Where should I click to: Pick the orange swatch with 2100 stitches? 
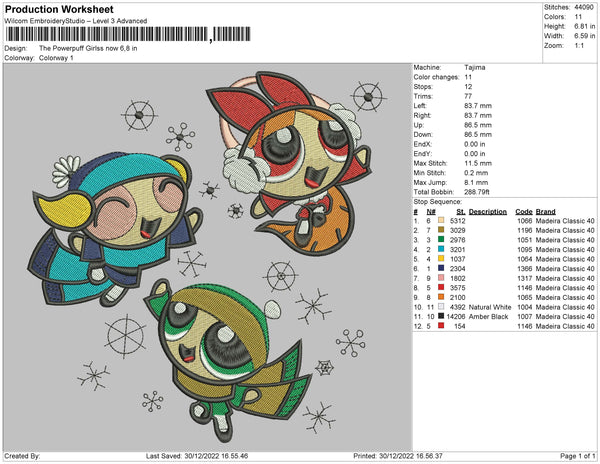coord(441,297)
